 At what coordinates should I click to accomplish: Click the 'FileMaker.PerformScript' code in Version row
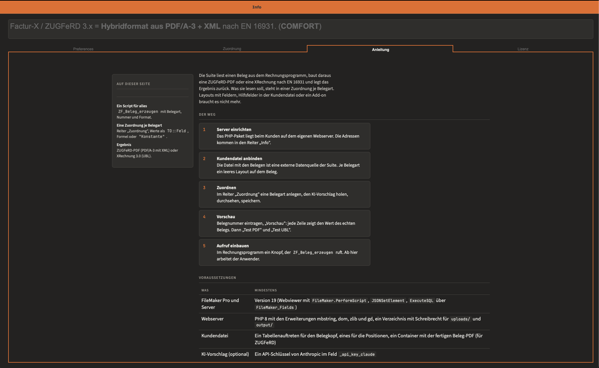click(339, 301)
